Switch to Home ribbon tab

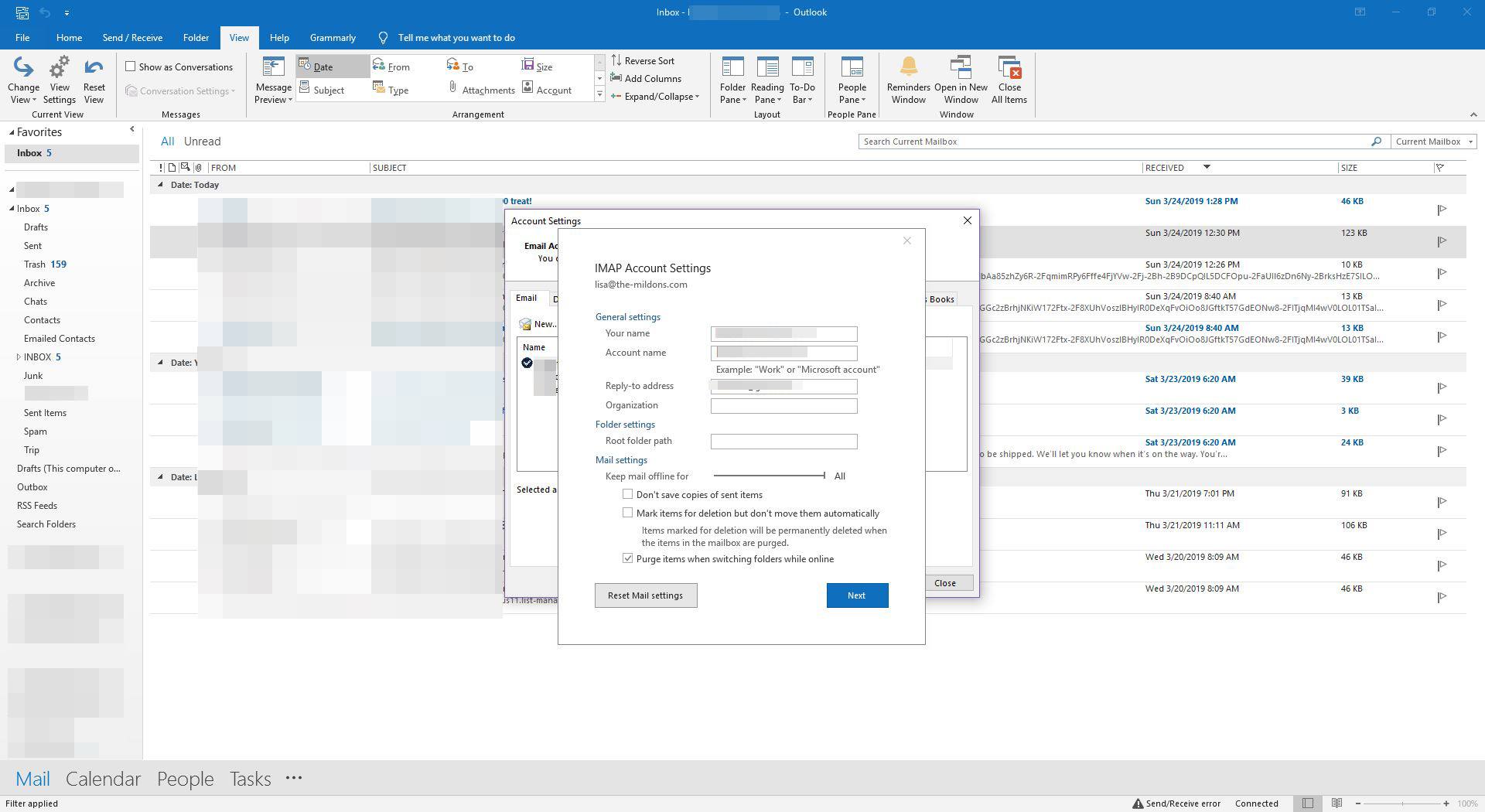tap(69, 38)
